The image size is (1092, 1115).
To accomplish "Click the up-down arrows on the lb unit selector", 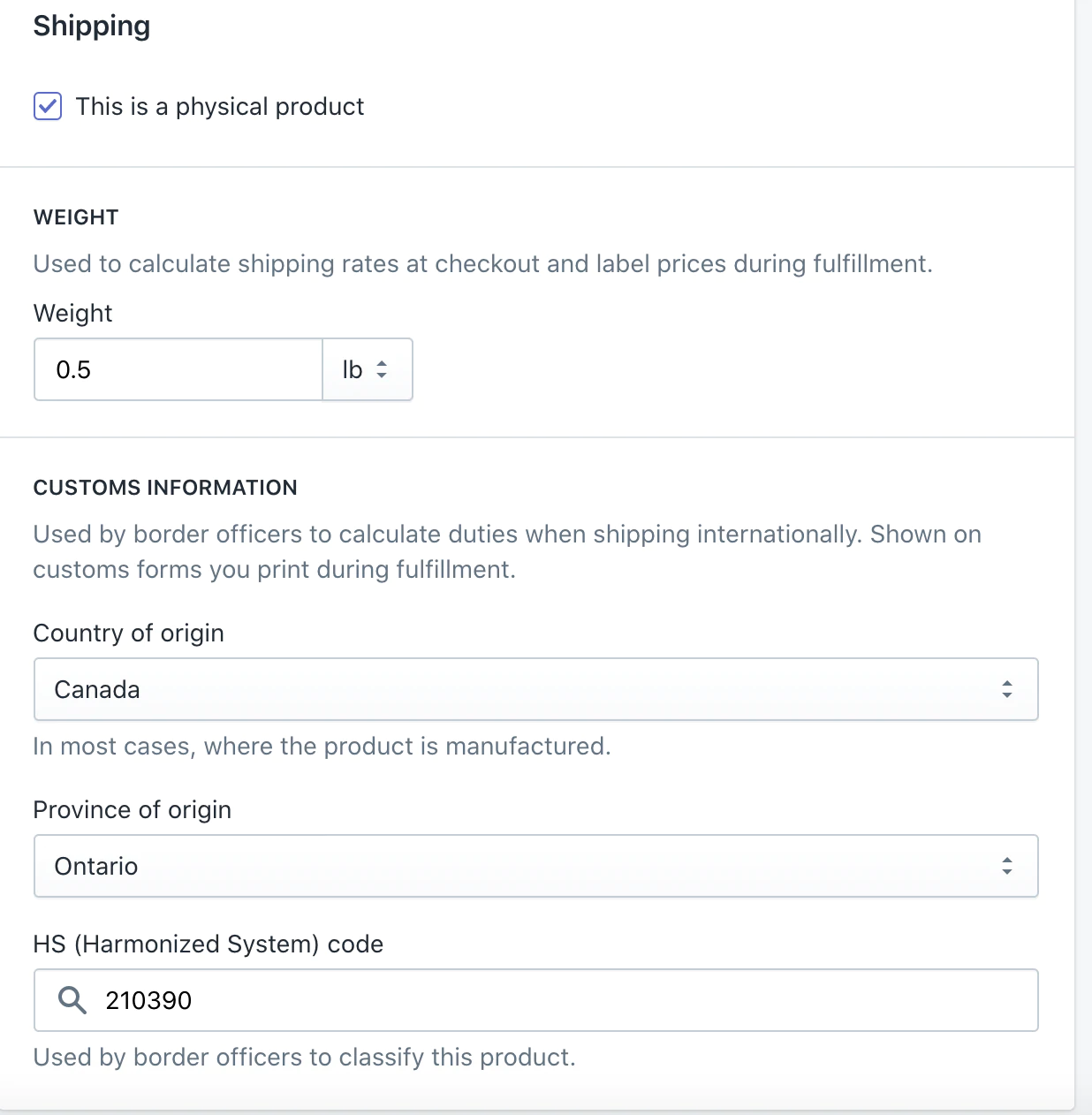I will coord(381,369).
